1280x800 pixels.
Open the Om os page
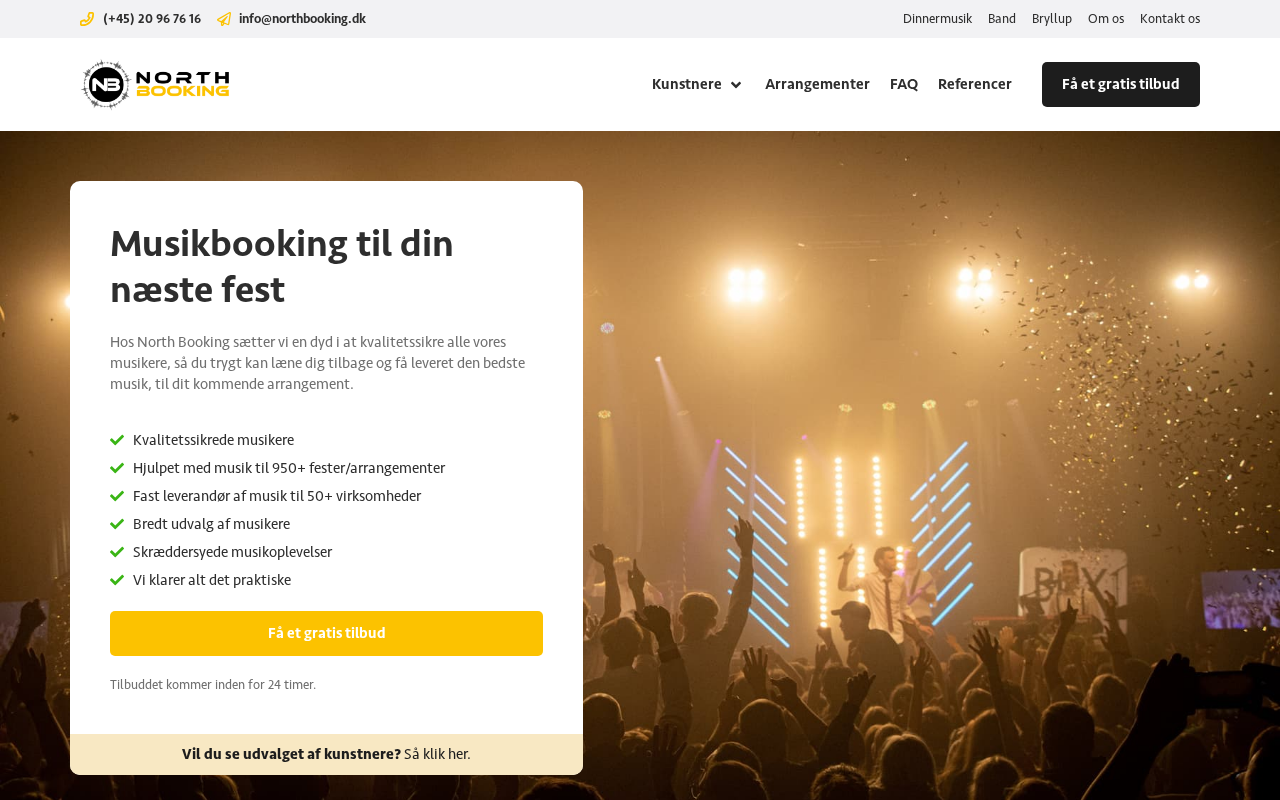tap(1106, 19)
